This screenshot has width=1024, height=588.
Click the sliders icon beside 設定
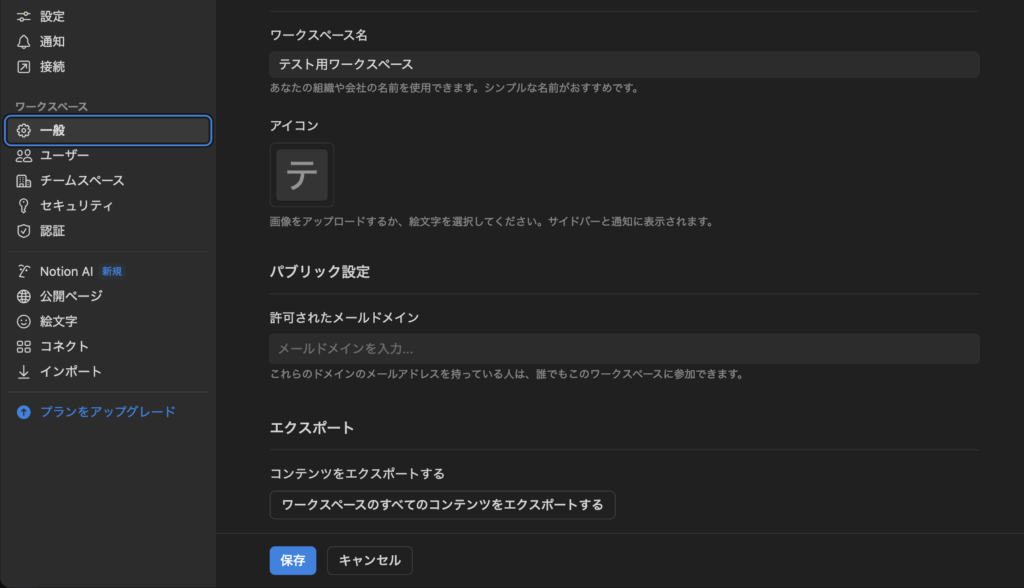24,16
